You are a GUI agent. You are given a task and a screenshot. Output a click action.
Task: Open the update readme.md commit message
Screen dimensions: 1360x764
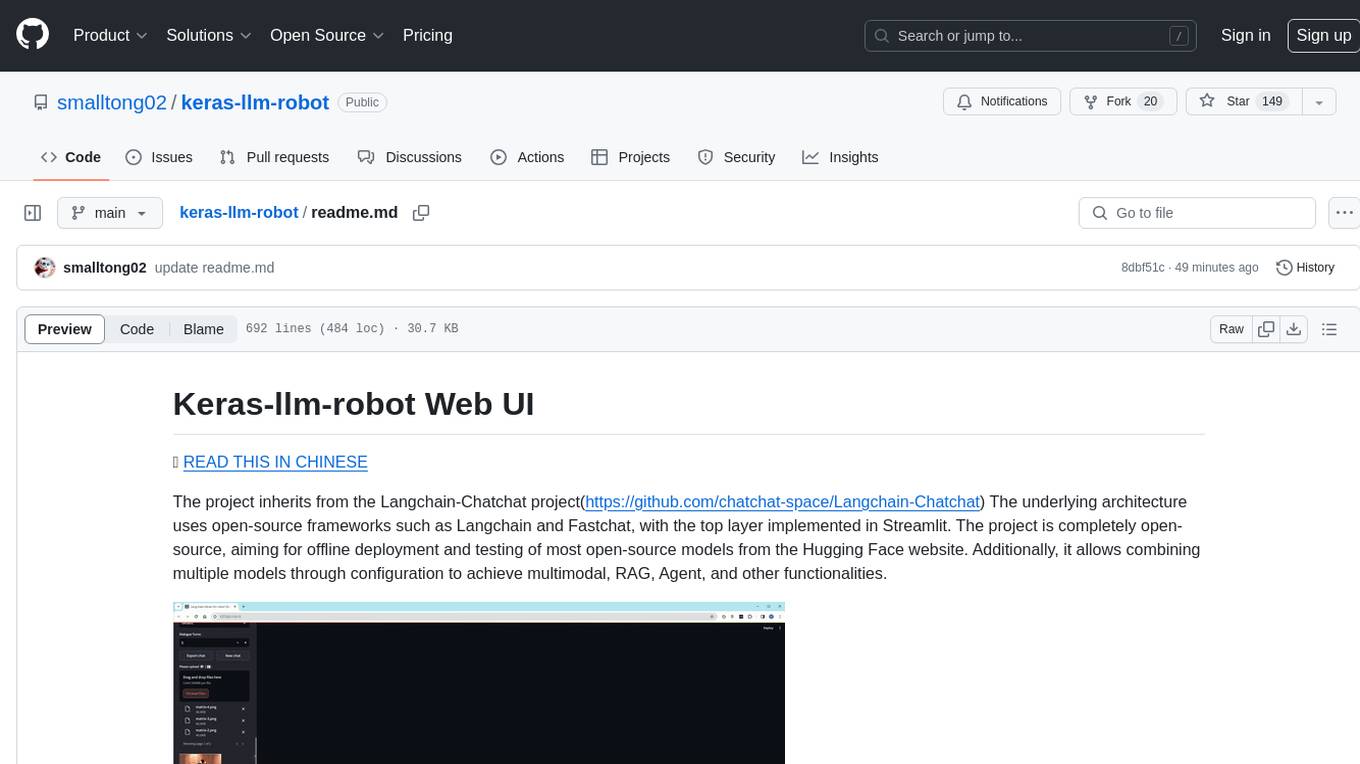(214, 268)
